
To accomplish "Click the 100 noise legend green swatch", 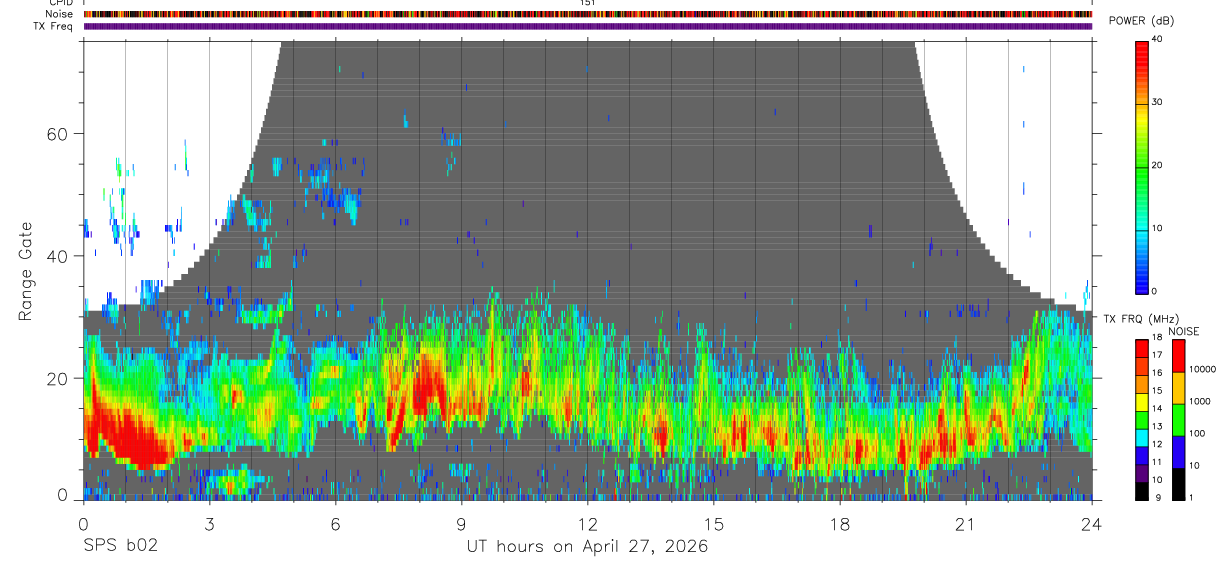I will pyautogui.click(x=1177, y=419).
